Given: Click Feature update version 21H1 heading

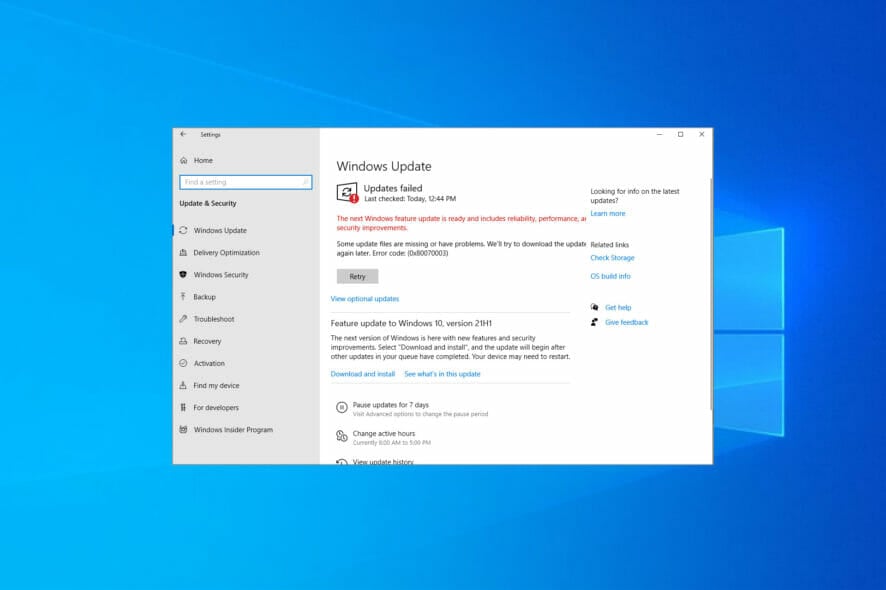Looking at the screenshot, I should (411, 323).
